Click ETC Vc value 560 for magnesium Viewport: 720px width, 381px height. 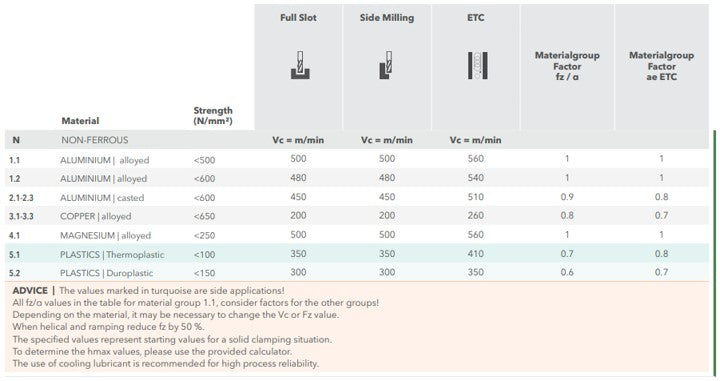476,235
